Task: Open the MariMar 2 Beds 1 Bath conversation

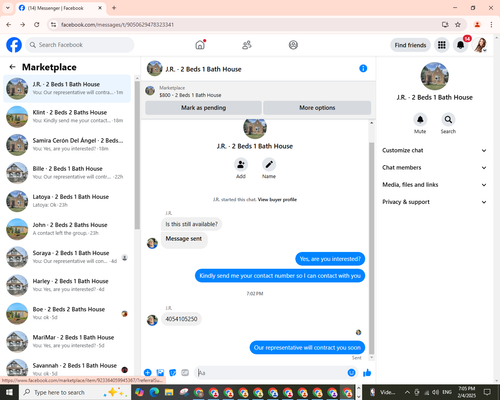Action: pos(67,341)
